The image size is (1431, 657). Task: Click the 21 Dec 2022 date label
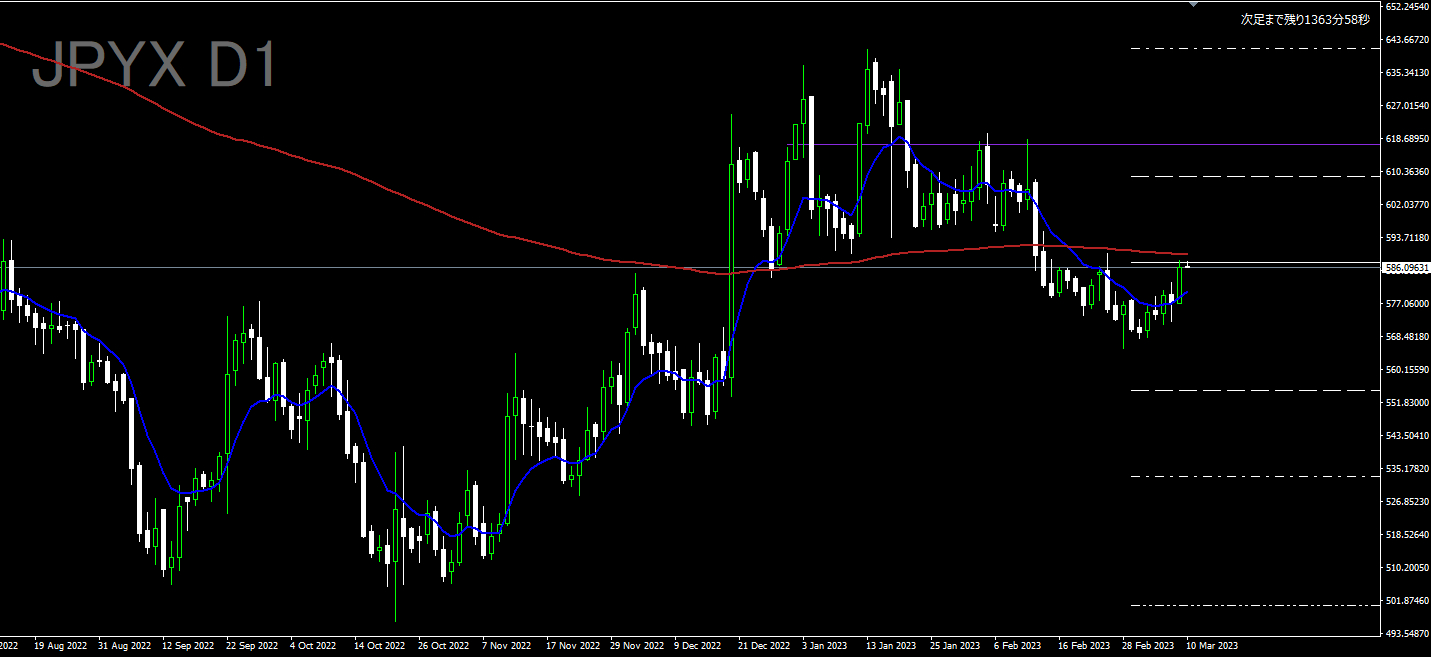(764, 646)
